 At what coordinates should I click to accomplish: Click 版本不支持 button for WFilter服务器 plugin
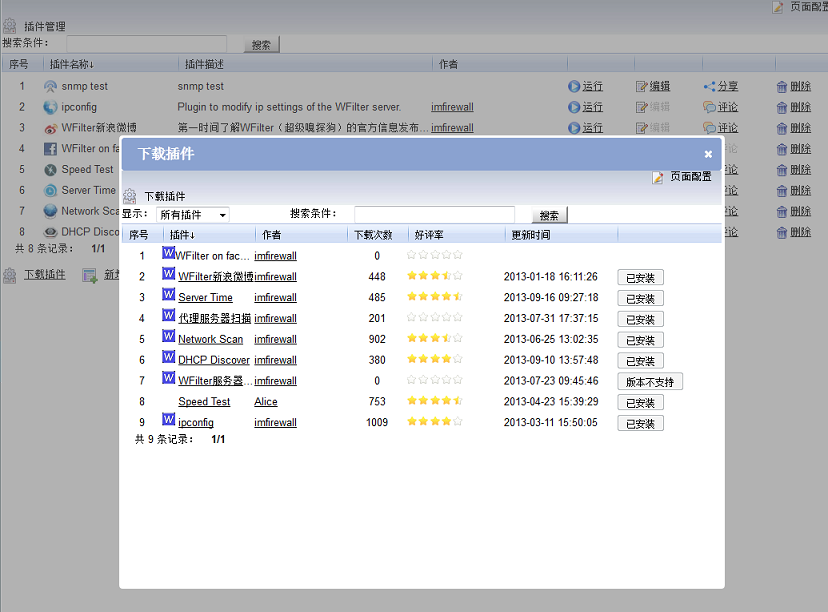(649, 382)
